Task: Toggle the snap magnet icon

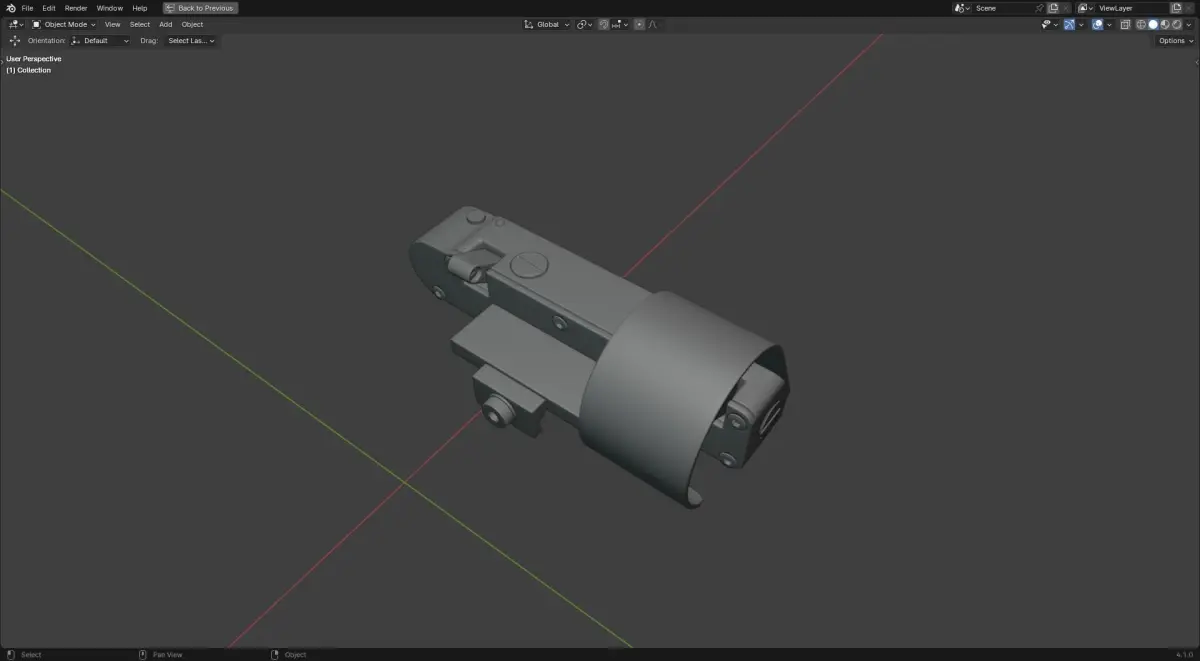Action: point(604,24)
